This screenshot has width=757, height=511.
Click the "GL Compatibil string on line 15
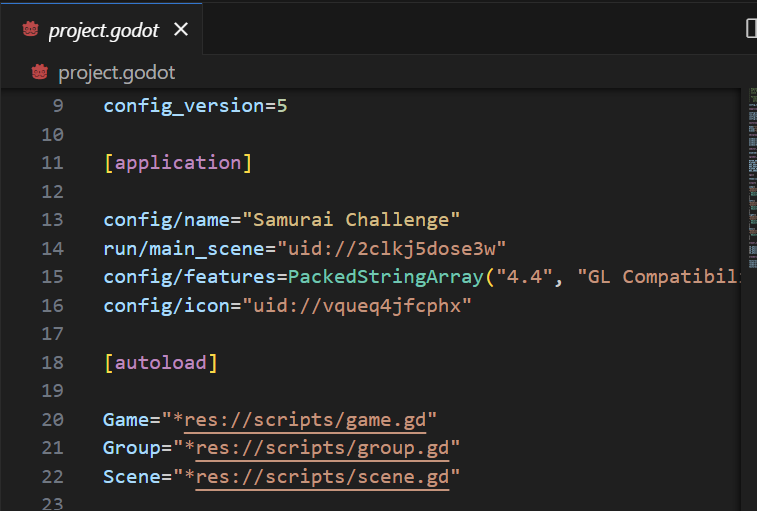coord(659,277)
